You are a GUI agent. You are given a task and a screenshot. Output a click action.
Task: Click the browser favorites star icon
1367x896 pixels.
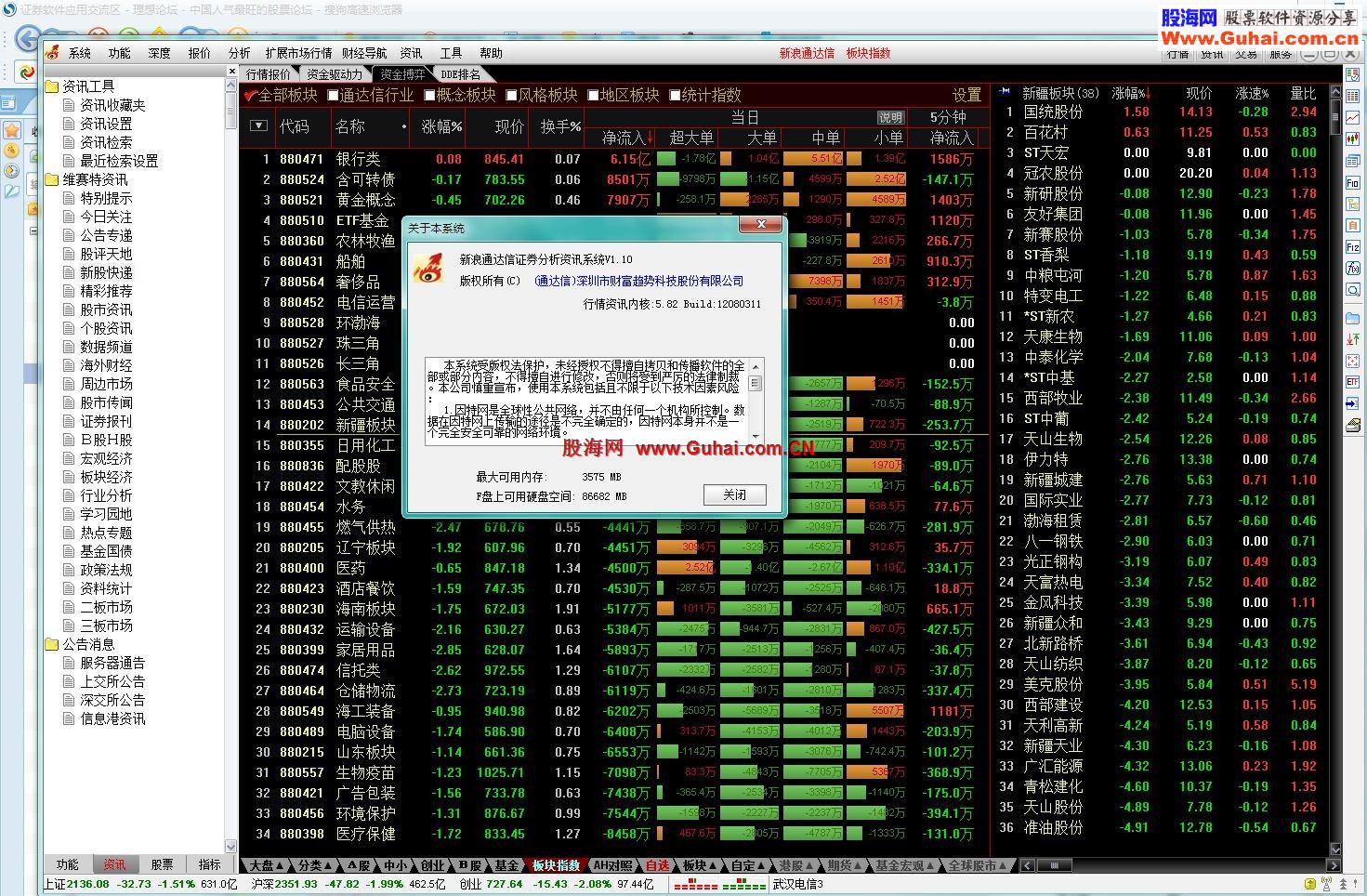12,129
